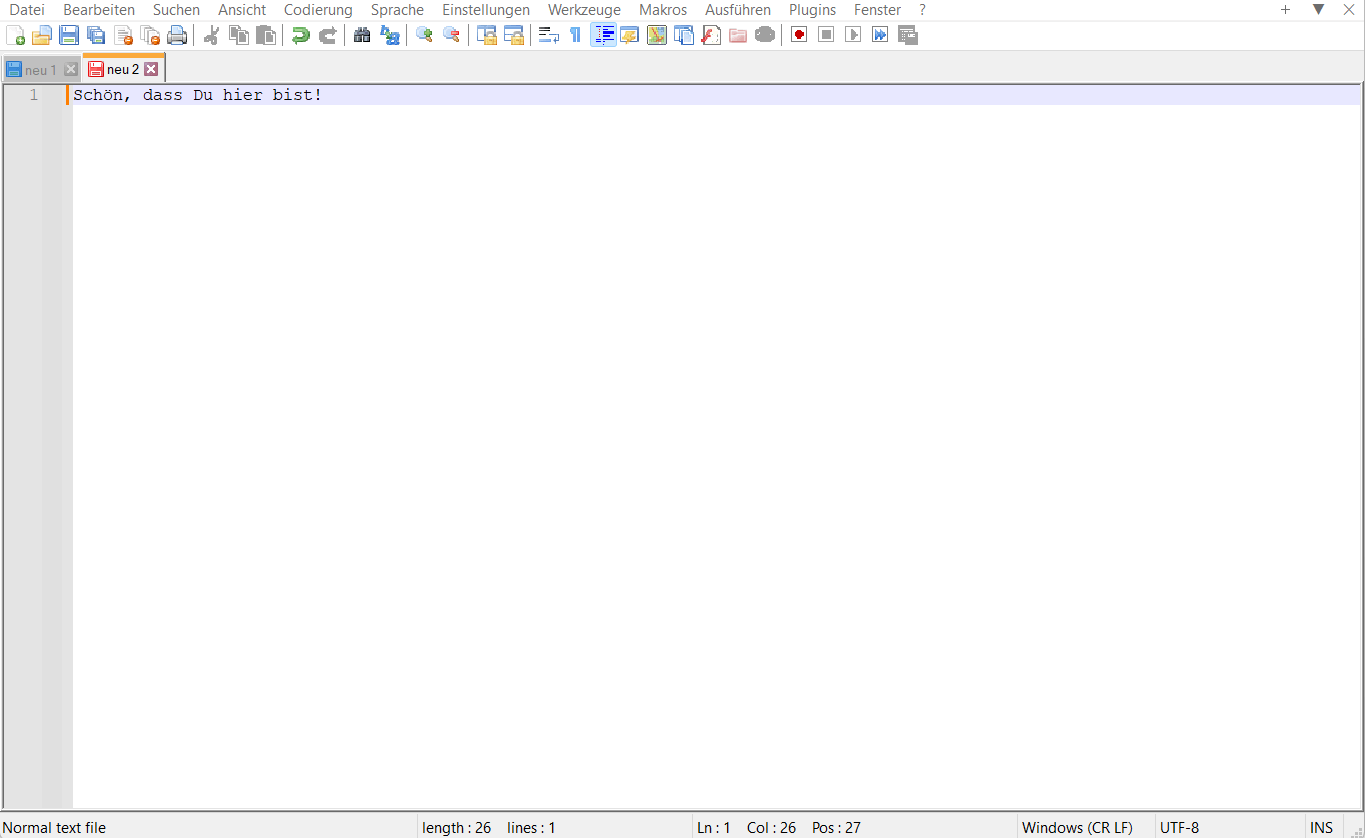Run the macro multiple times
The width and height of the screenshot is (1365, 838).
[x=879, y=34]
